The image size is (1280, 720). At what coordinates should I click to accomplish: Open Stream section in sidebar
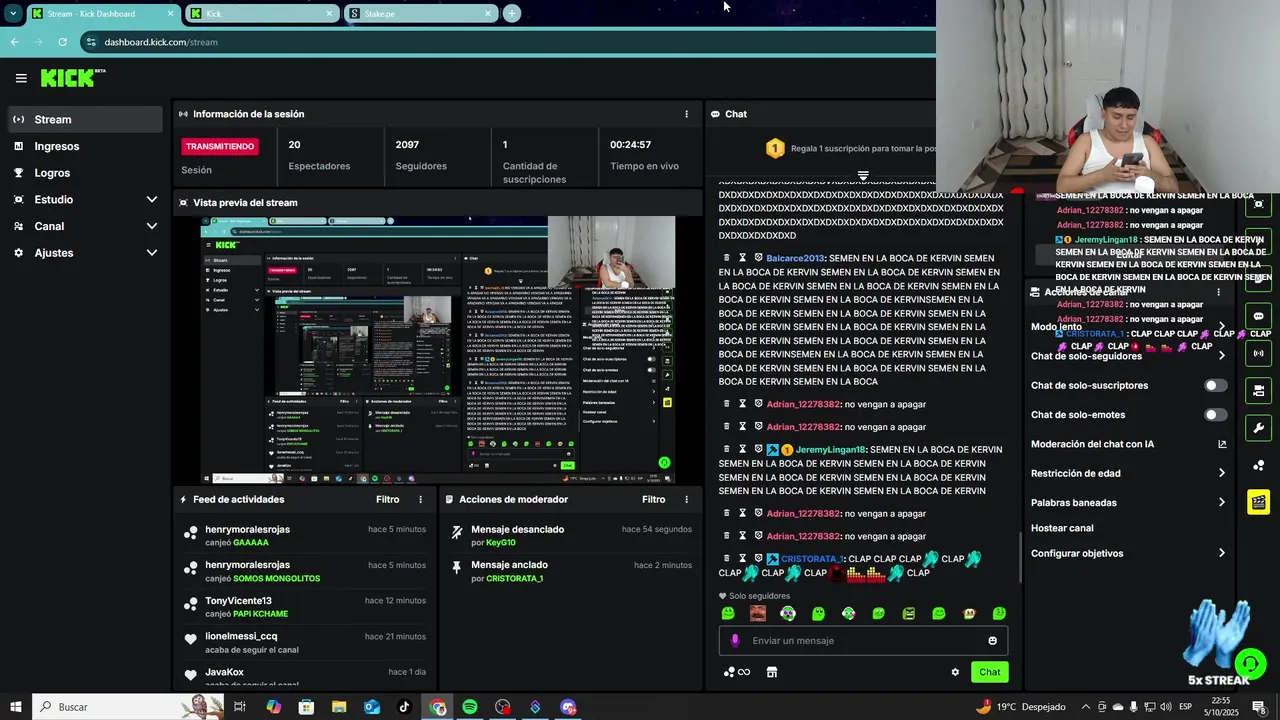(x=84, y=119)
